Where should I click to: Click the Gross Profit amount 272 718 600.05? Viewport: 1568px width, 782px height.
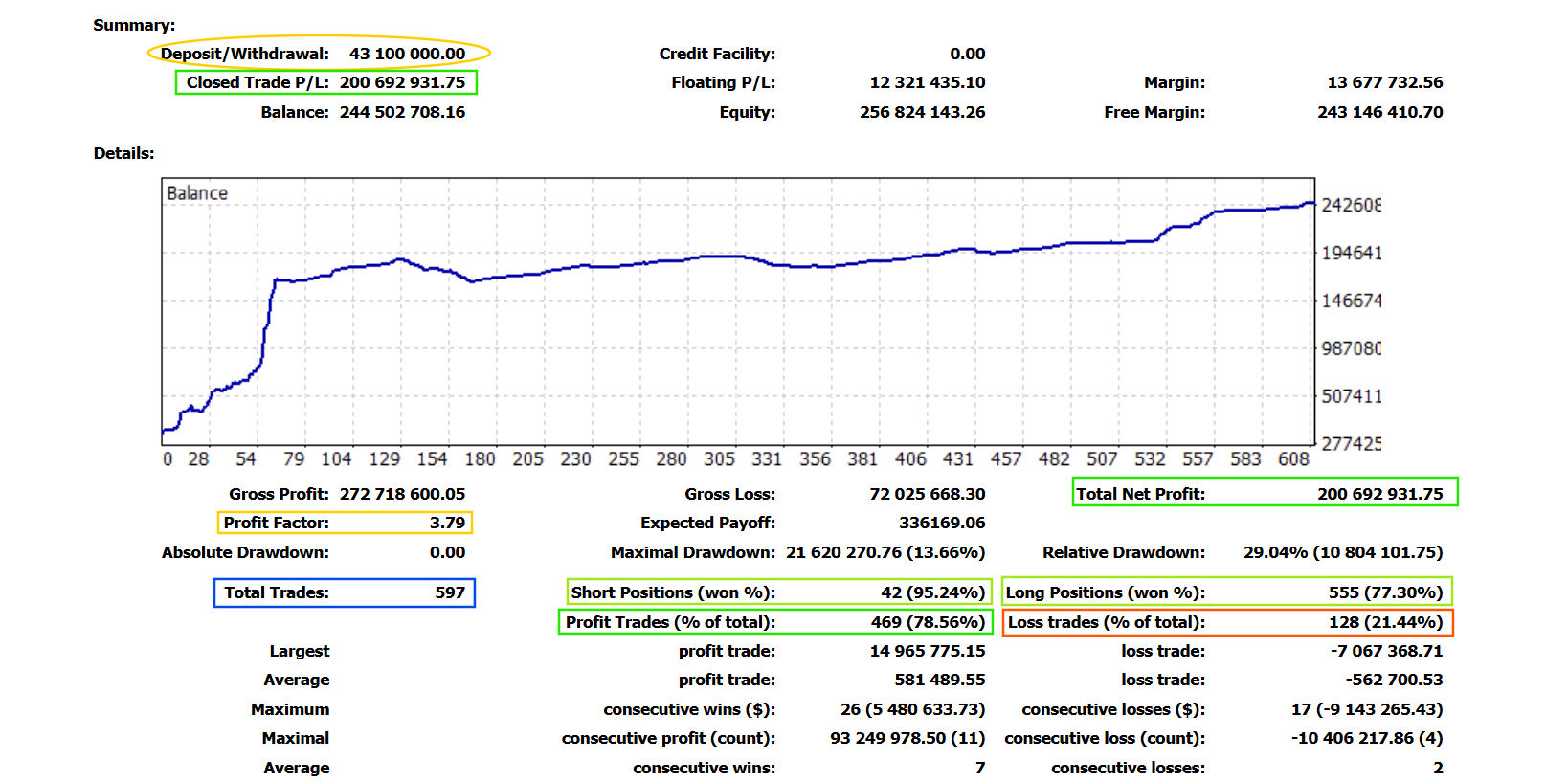pyautogui.click(x=402, y=494)
